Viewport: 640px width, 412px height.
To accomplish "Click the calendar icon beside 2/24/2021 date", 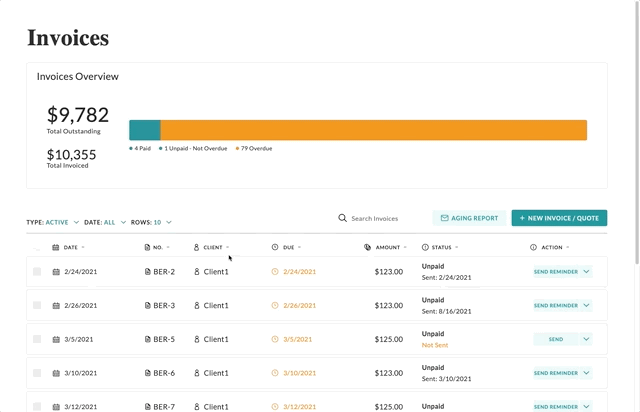I will click(56, 272).
